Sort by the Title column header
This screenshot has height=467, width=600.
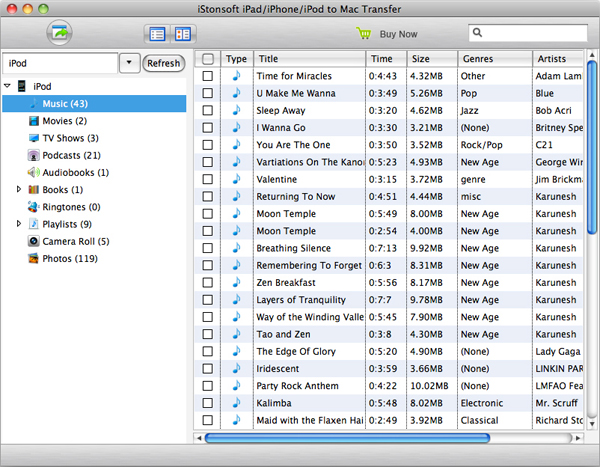(309, 59)
